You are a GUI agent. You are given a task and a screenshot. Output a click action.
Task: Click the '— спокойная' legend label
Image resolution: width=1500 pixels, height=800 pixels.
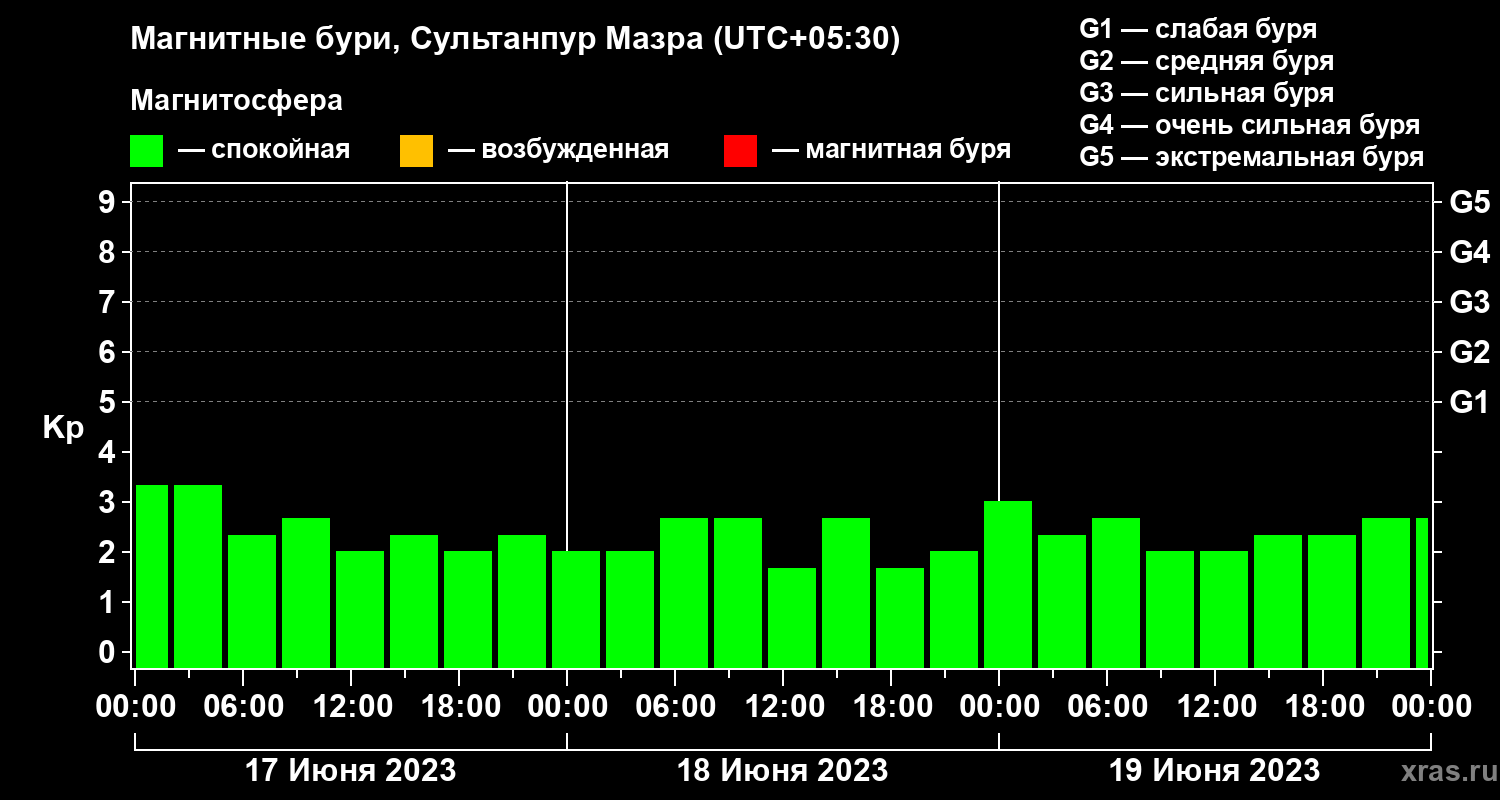tap(264, 151)
